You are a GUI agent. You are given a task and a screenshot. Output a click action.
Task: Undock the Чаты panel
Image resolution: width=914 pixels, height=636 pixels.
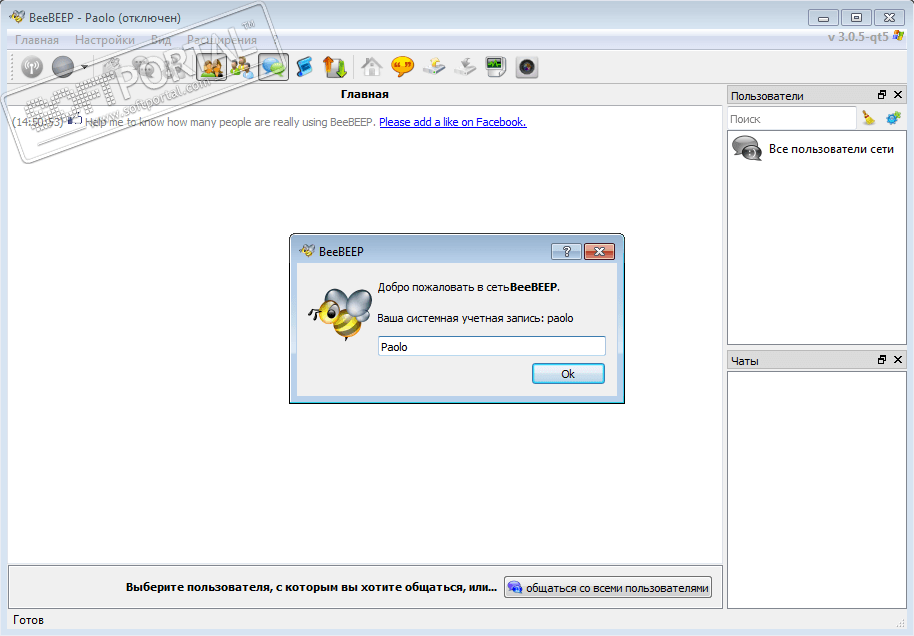click(x=882, y=360)
